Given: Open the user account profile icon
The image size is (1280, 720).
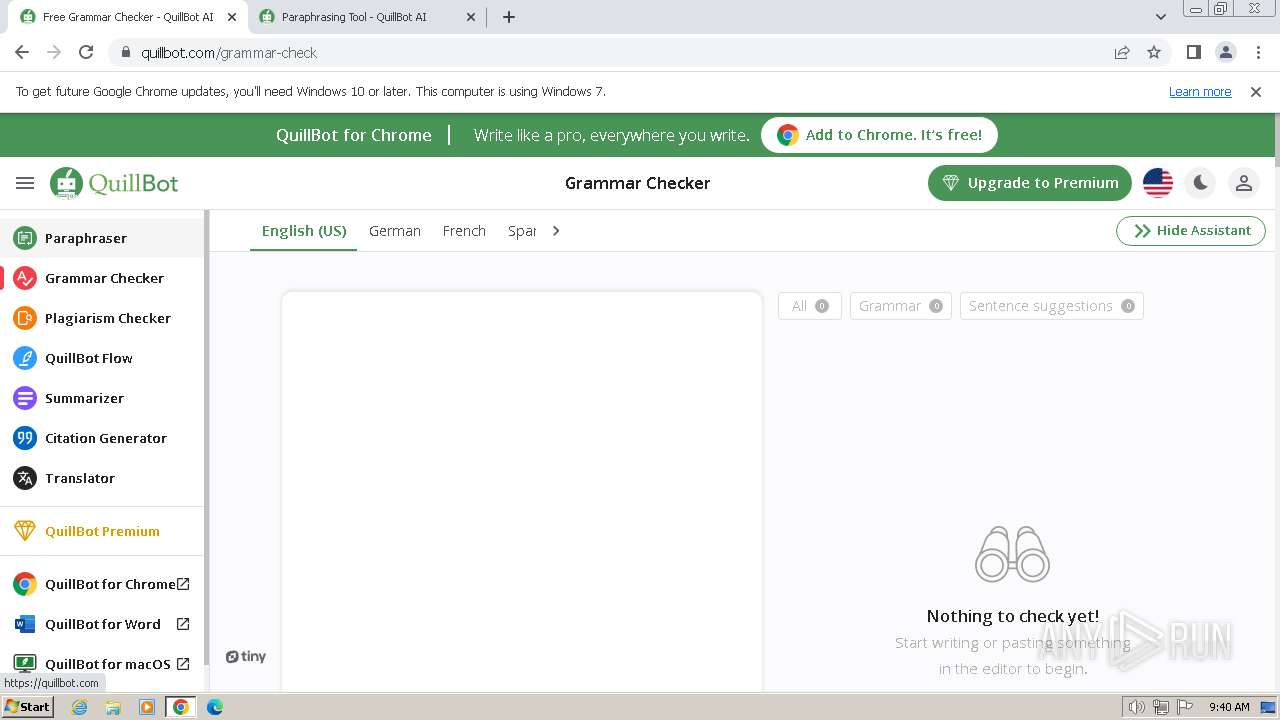Looking at the screenshot, I should 1244,183.
